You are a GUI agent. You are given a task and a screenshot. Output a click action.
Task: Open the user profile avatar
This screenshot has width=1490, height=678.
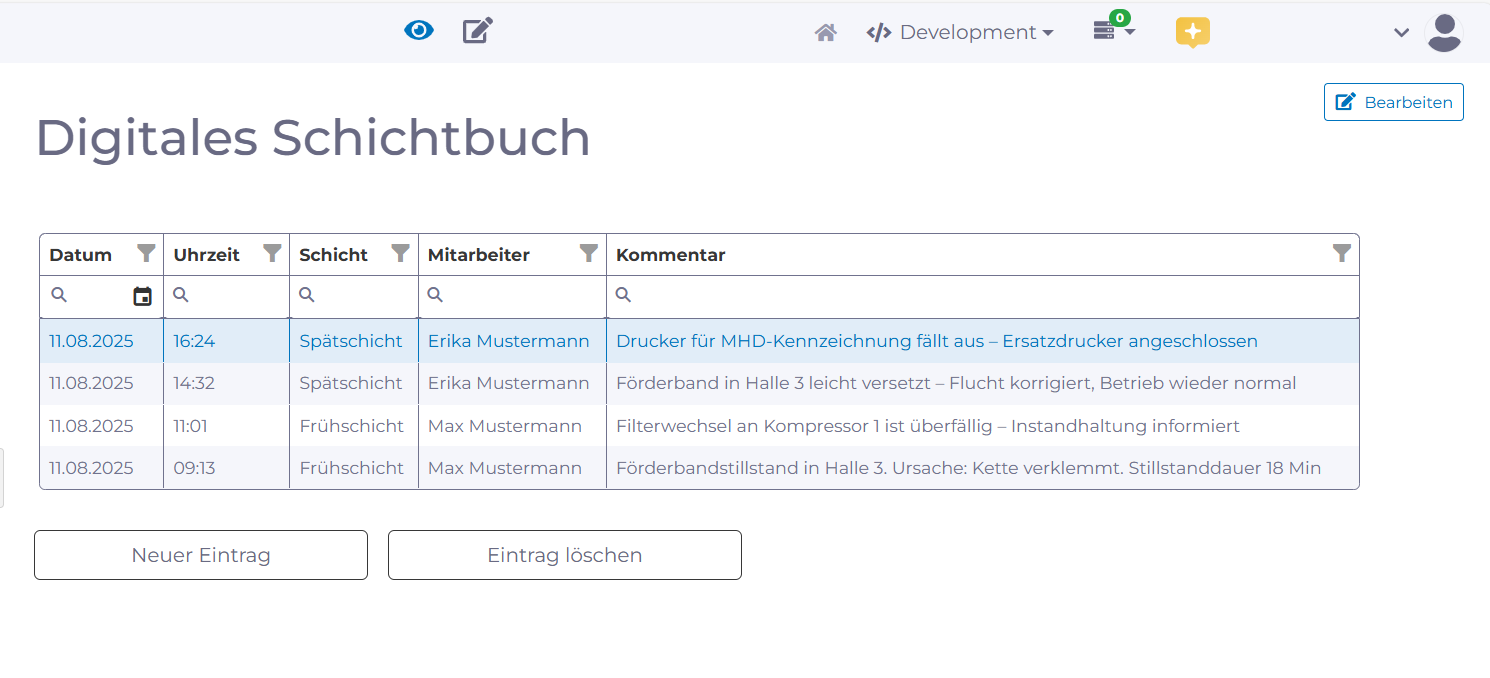pos(1444,33)
